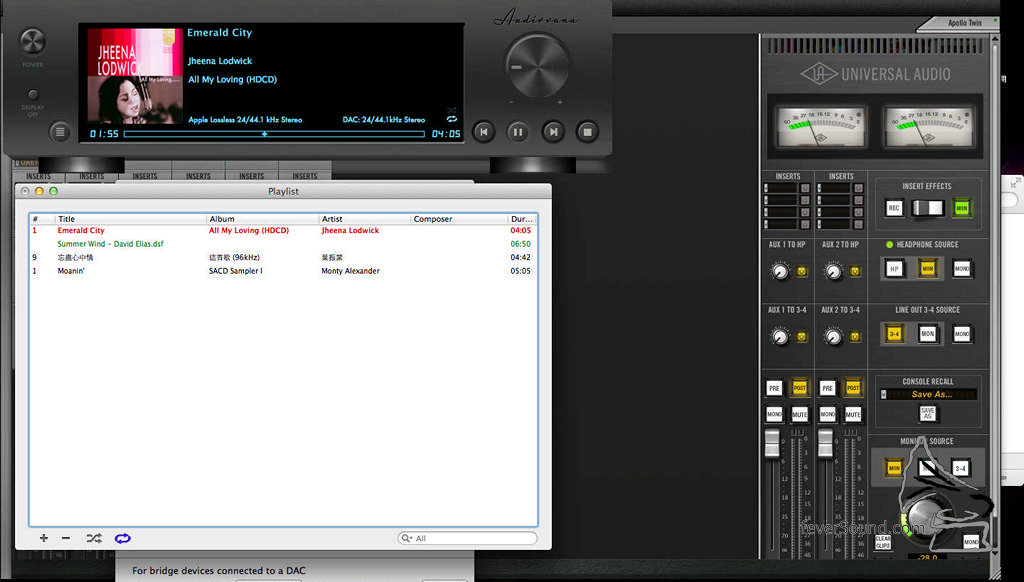Select HP as the Headphone Source
This screenshot has height=582, width=1024.
click(x=894, y=268)
